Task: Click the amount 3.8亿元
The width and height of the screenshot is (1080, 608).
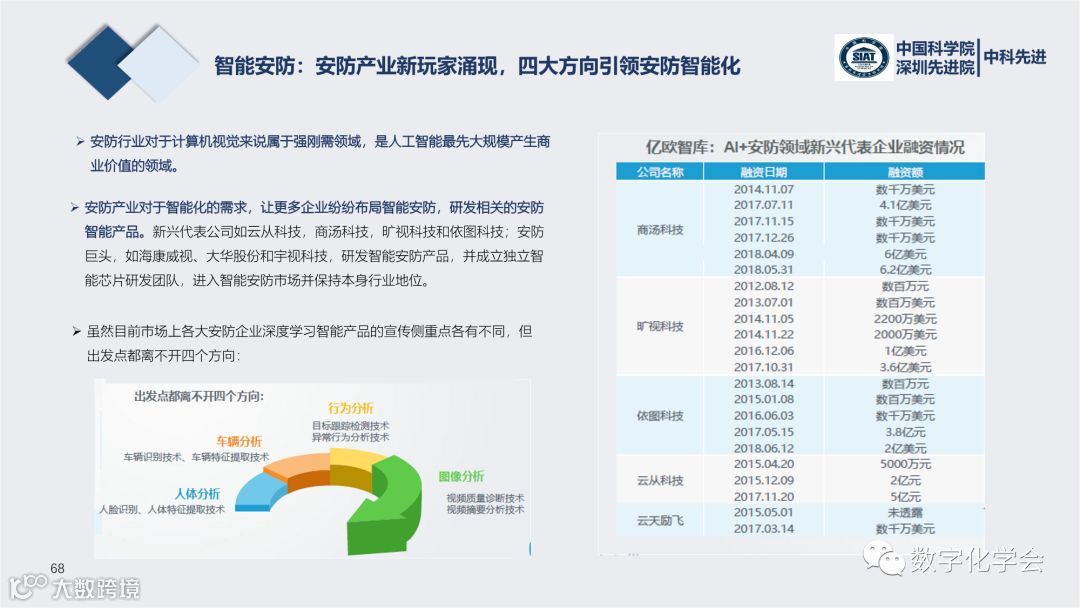Action: click(905, 432)
